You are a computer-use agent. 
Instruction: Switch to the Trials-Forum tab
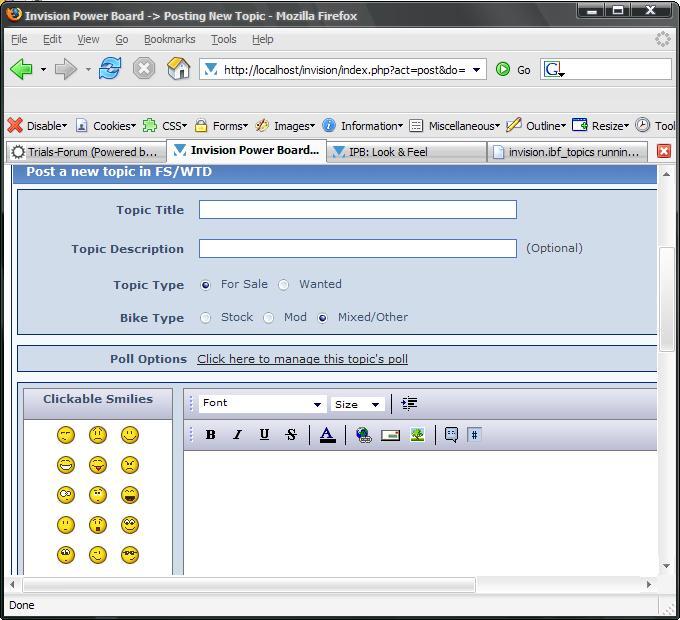click(x=86, y=152)
